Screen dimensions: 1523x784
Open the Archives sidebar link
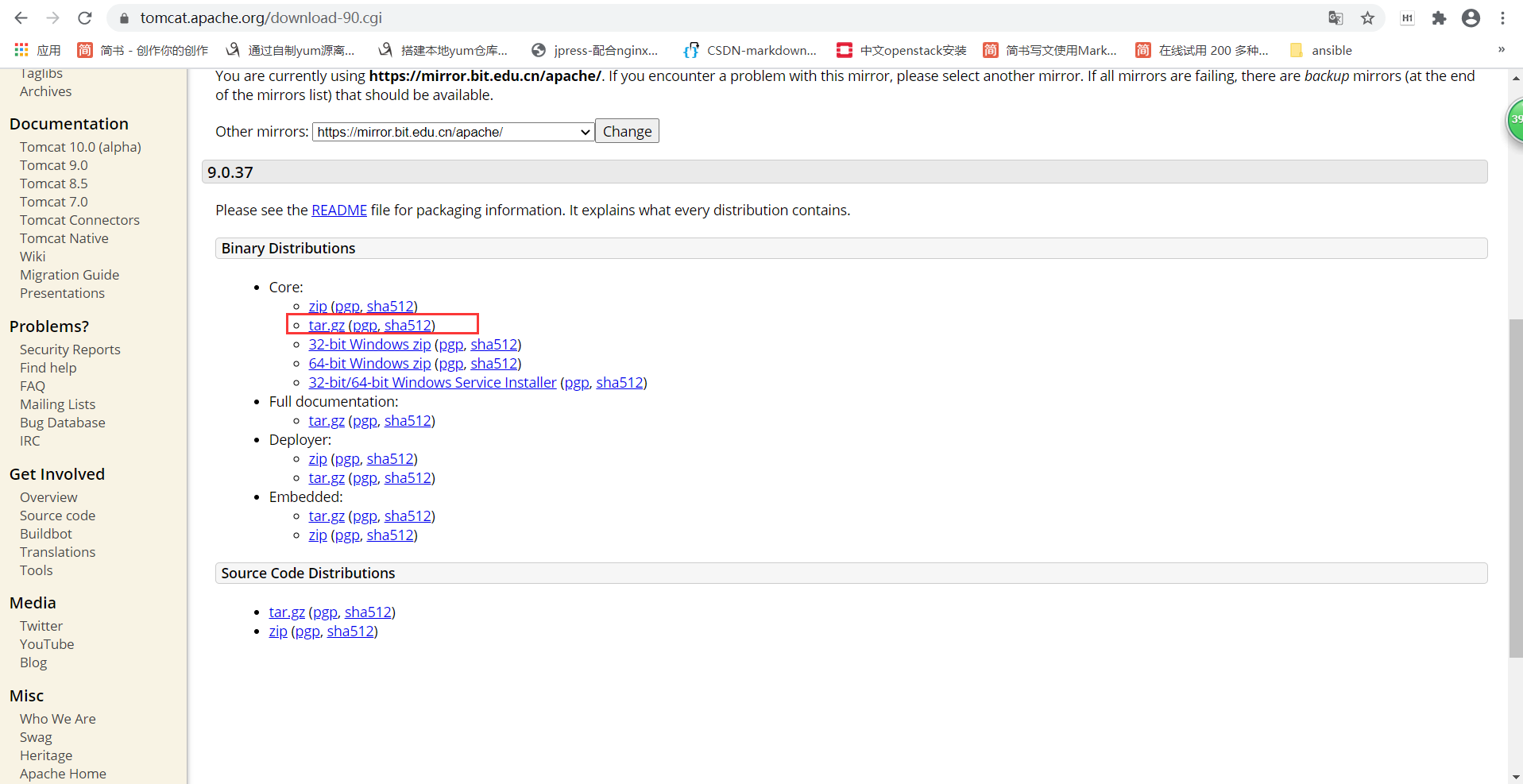[x=45, y=91]
